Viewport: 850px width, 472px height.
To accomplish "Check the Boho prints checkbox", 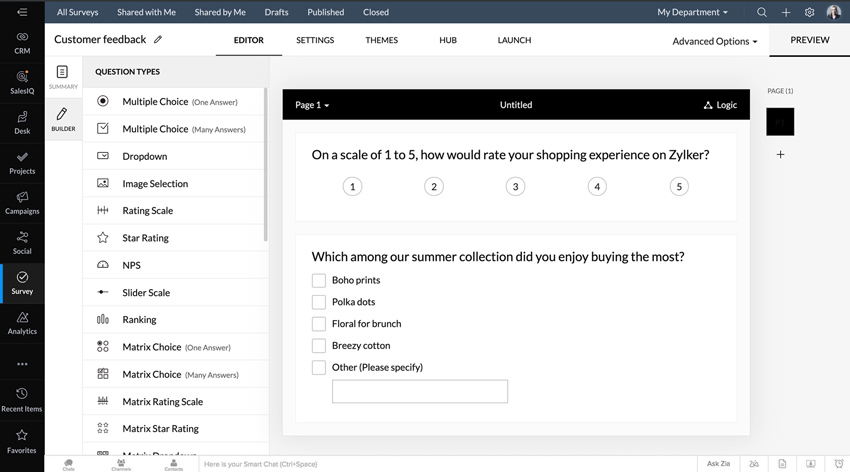I will pos(319,281).
